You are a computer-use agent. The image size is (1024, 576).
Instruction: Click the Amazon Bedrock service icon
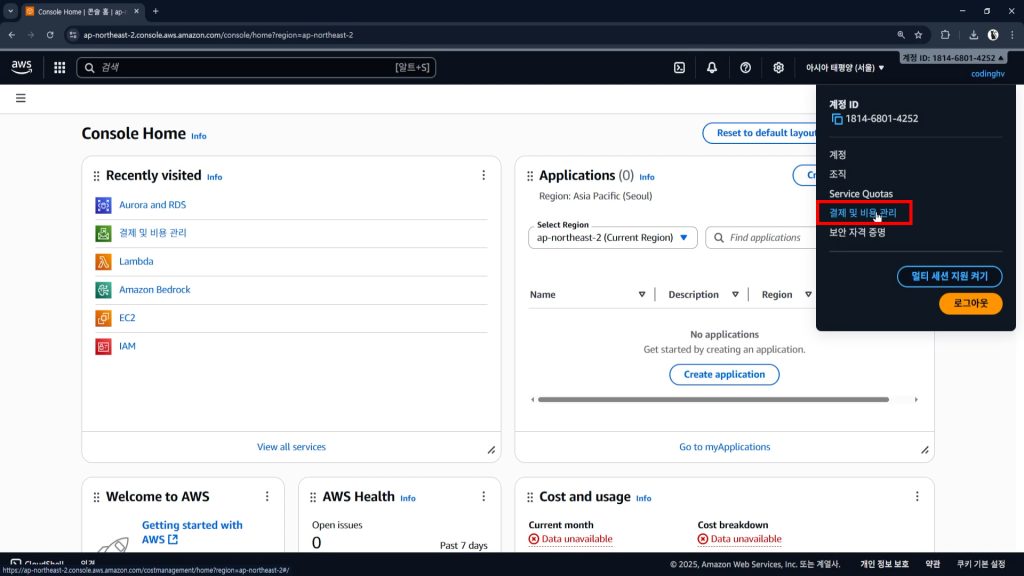coord(103,290)
